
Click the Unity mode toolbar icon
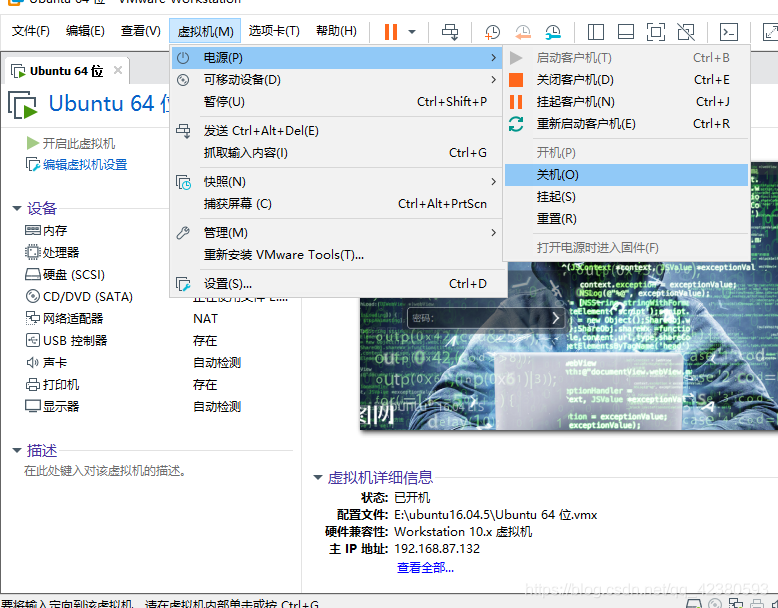[686, 32]
